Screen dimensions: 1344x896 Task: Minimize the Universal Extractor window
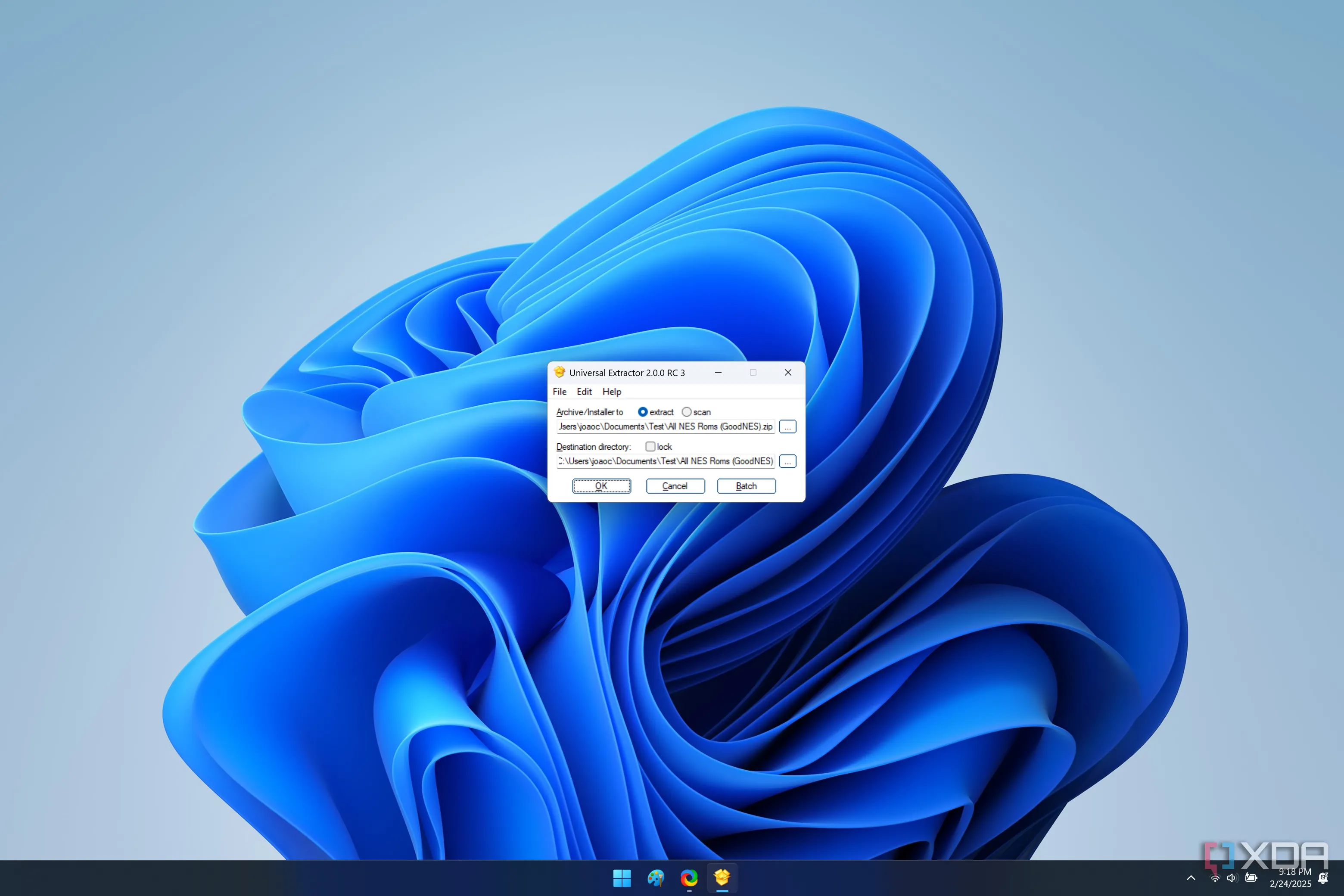pyautogui.click(x=718, y=373)
